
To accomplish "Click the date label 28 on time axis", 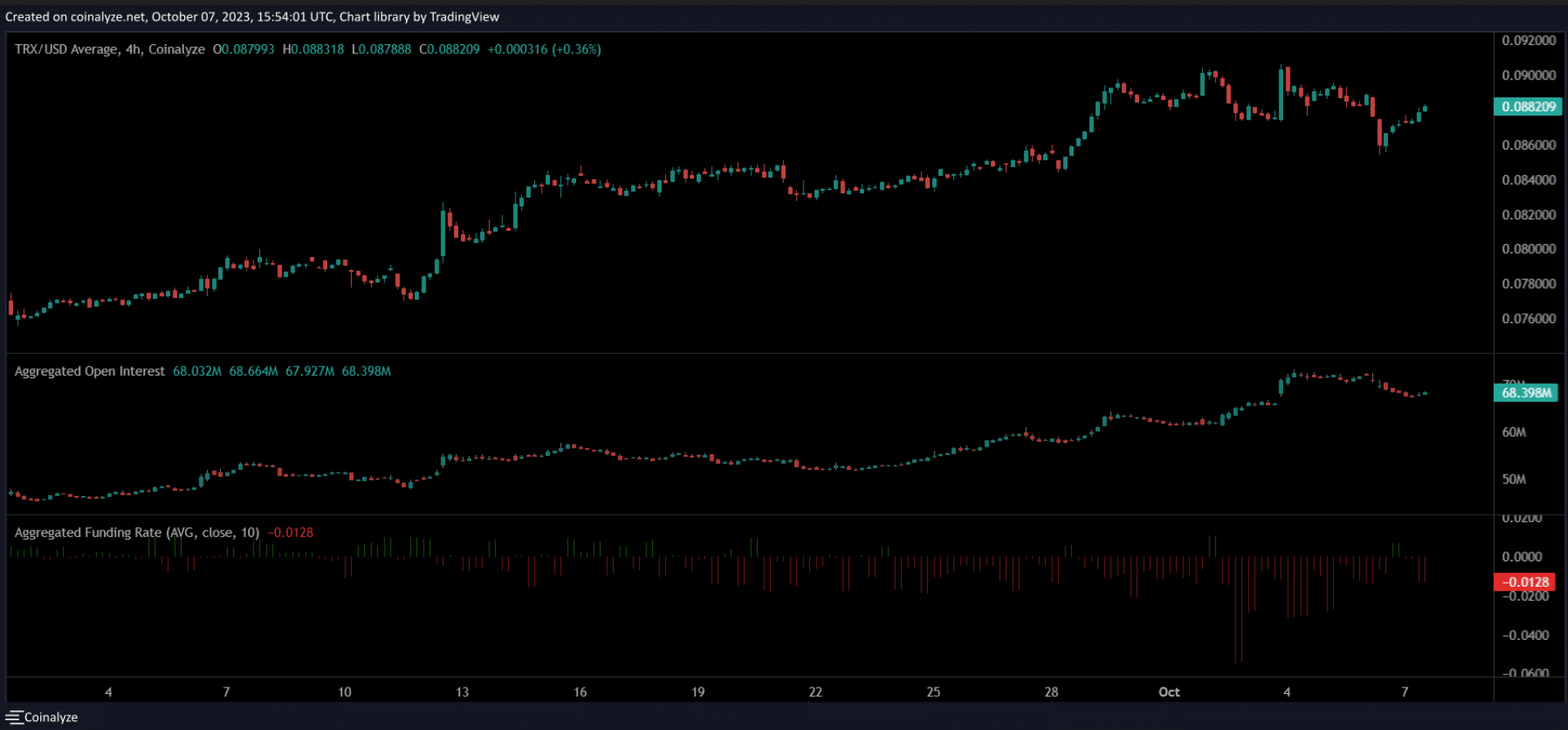I will [1052, 692].
